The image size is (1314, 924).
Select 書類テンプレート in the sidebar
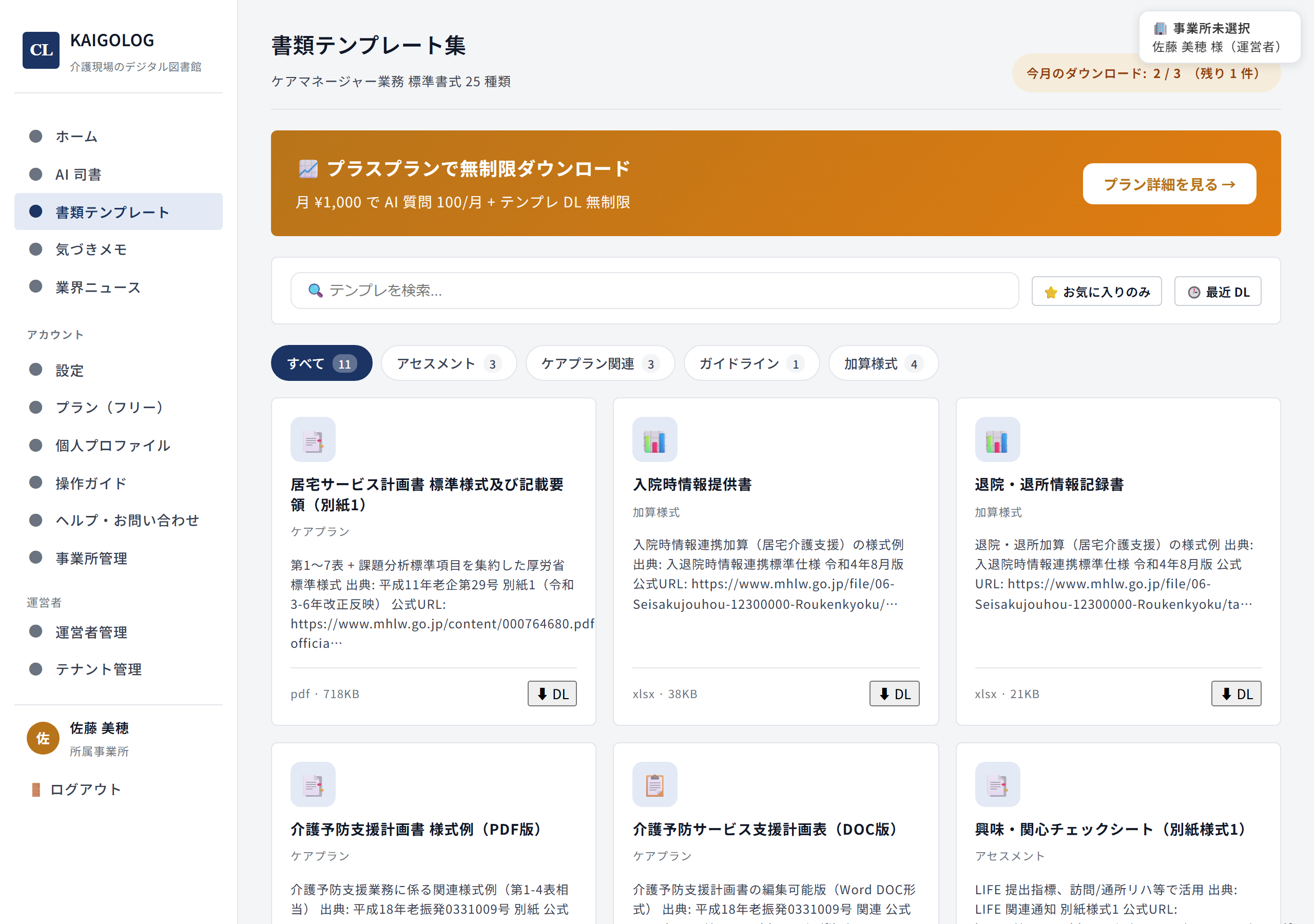tap(118, 212)
